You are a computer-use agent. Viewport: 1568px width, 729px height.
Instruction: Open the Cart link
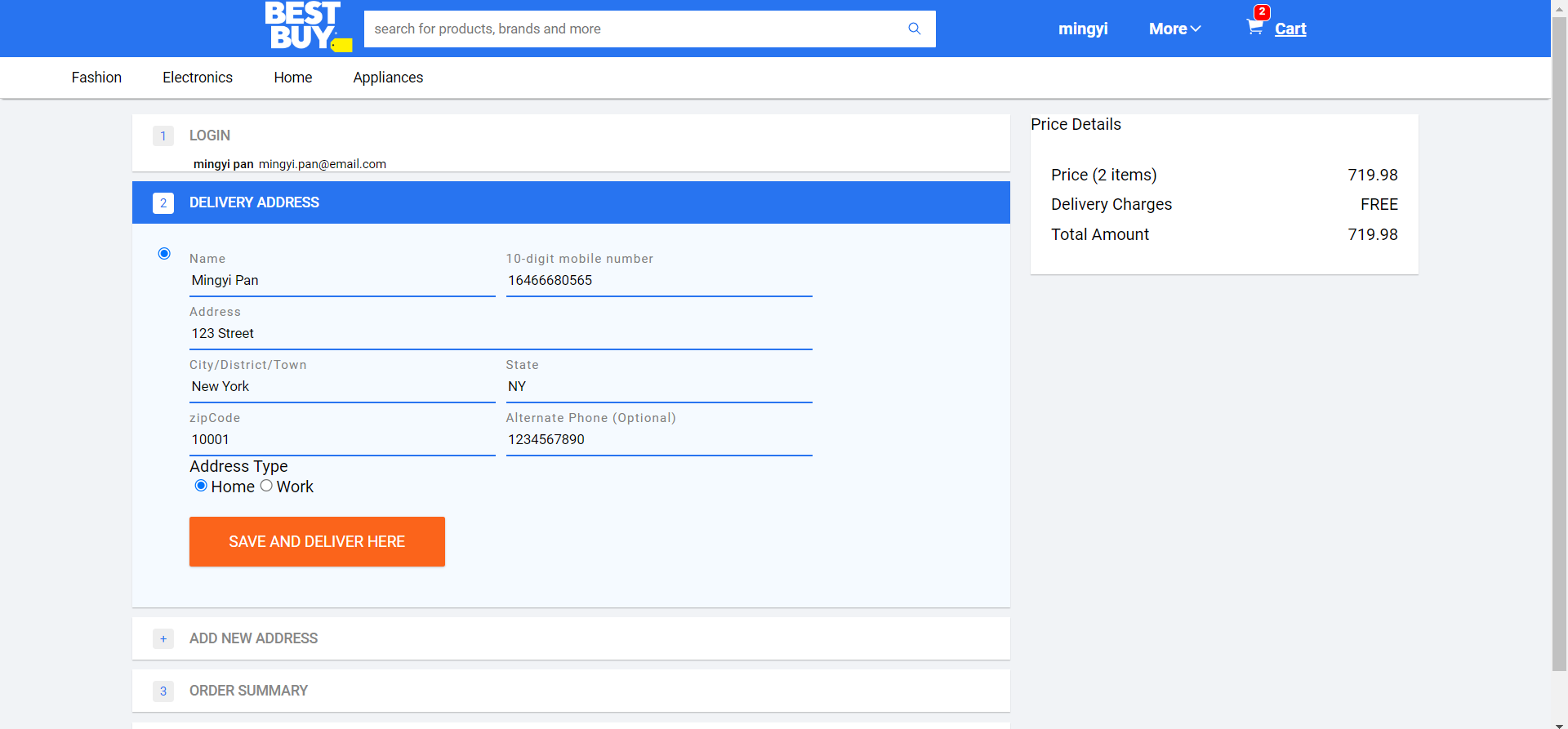[x=1290, y=29]
